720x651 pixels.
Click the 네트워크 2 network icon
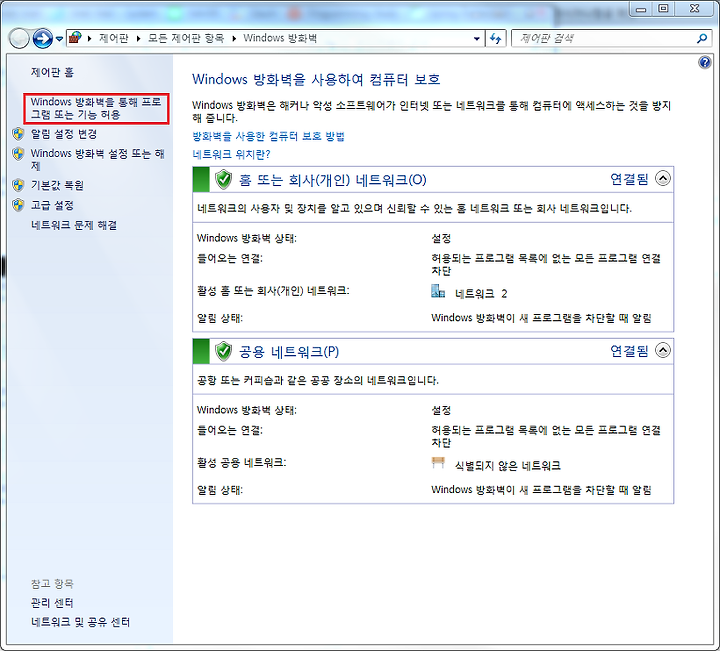pos(438,291)
